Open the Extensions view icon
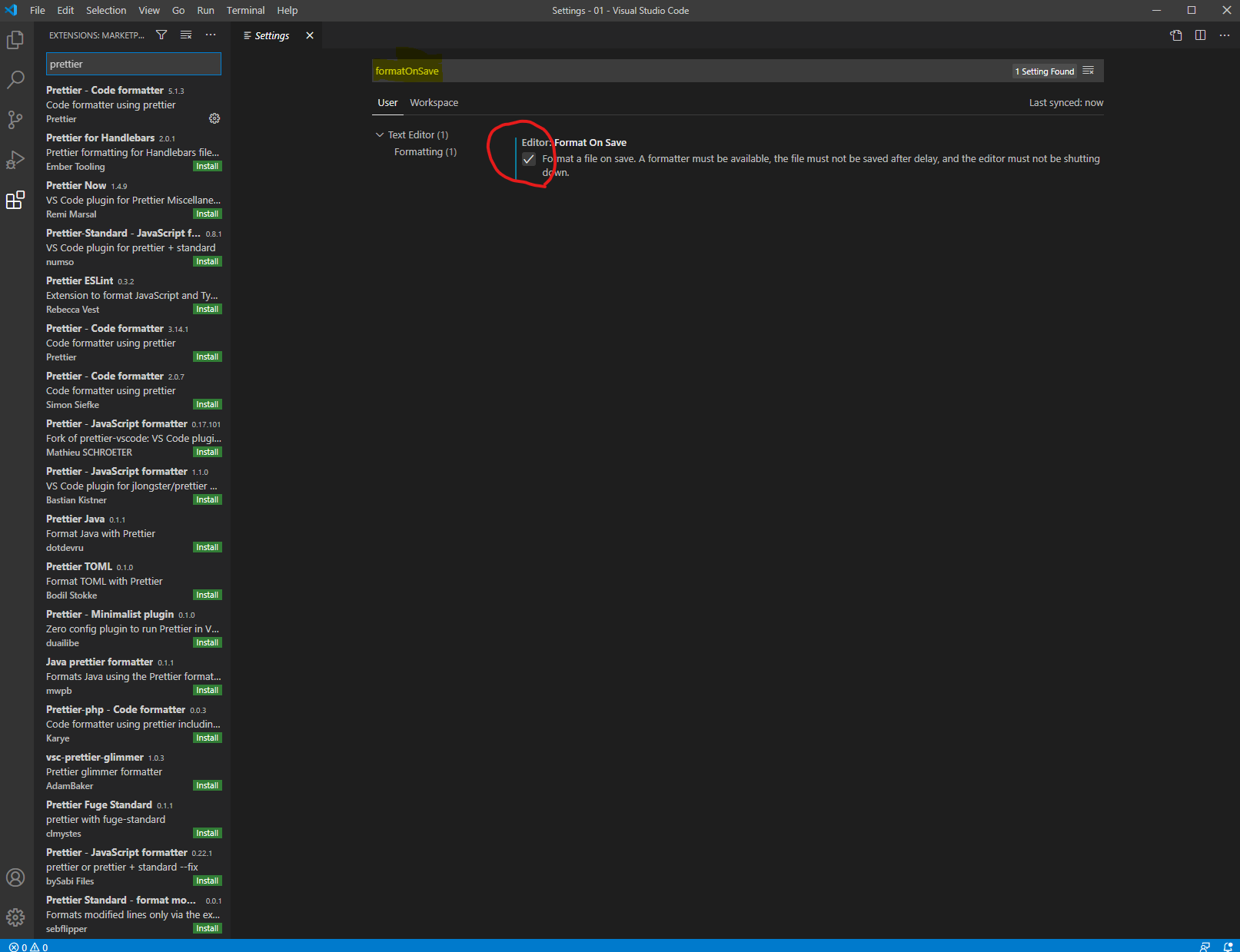1240x952 pixels. (x=15, y=200)
